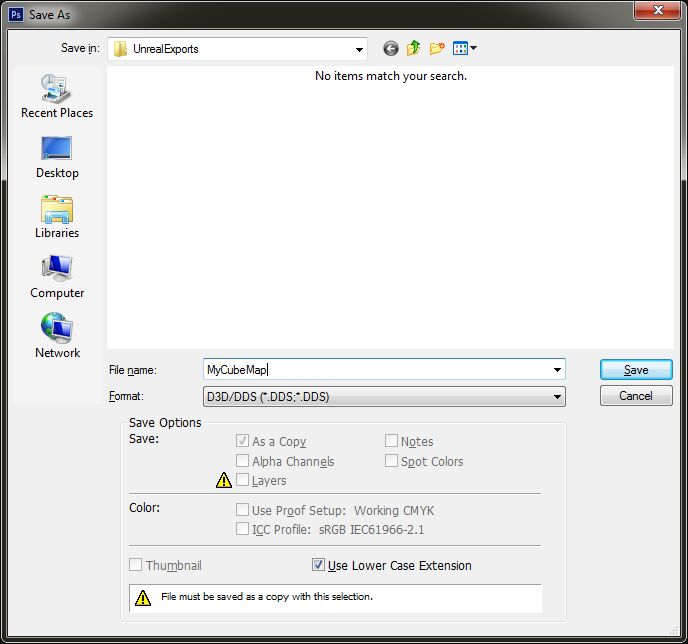Enable the Spot Colors checkbox

[x=391, y=461]
